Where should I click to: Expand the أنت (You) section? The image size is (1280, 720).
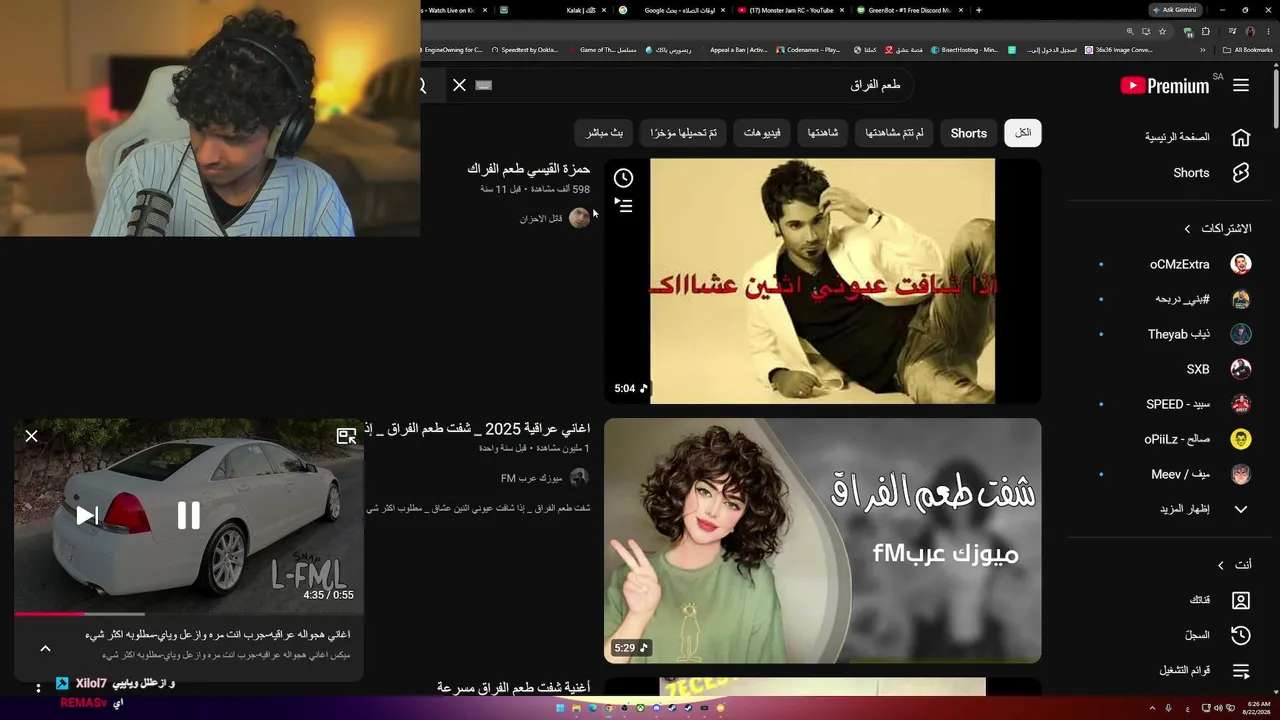tap(1234, 565)
